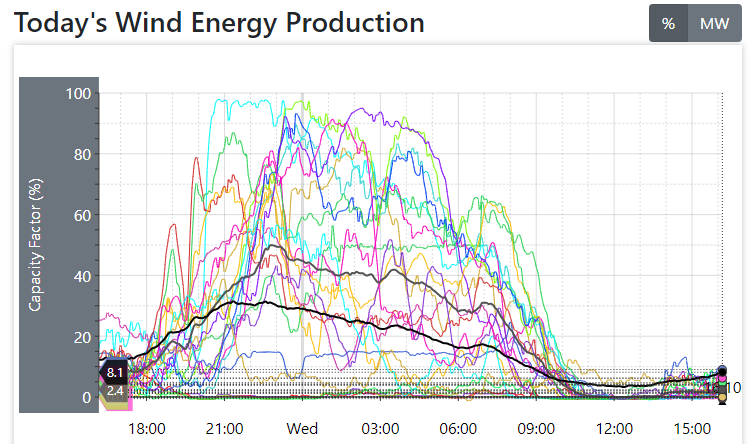Click the 18:00 x-axis time label
This screenshot has width=750, height=444.
(147, 428)
